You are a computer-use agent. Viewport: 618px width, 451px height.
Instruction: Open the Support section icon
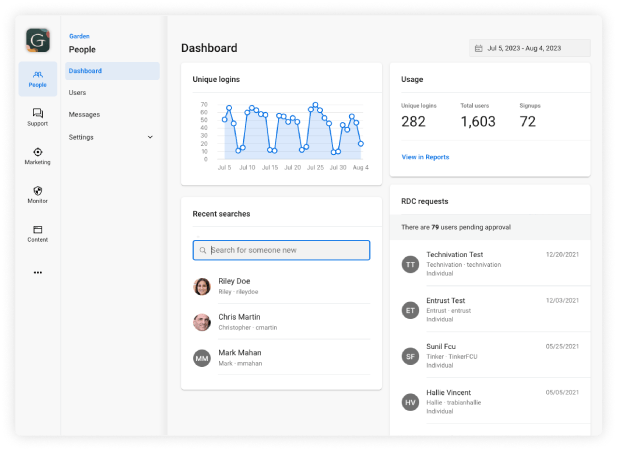point(38,117)
